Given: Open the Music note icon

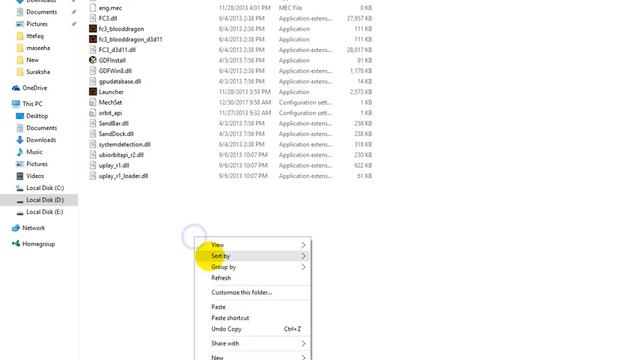Looking at the screenshot, I should coord(20,152).
